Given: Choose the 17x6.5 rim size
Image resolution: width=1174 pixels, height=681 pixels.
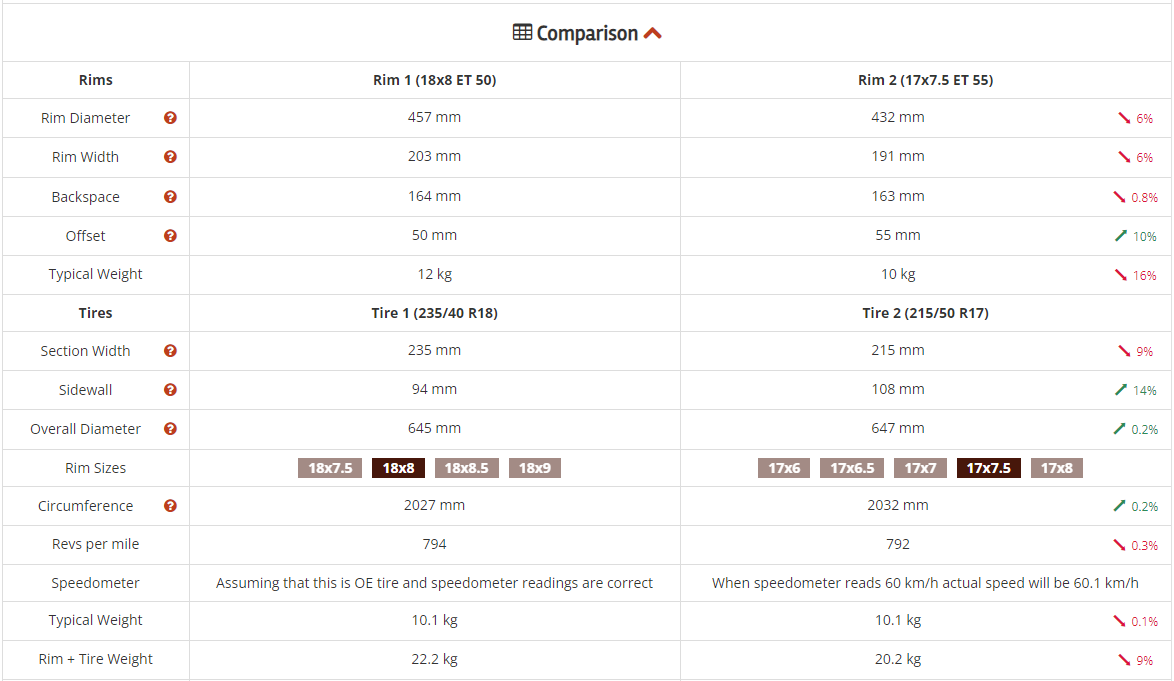Looking at the screenshot, I should coord(851,468).
